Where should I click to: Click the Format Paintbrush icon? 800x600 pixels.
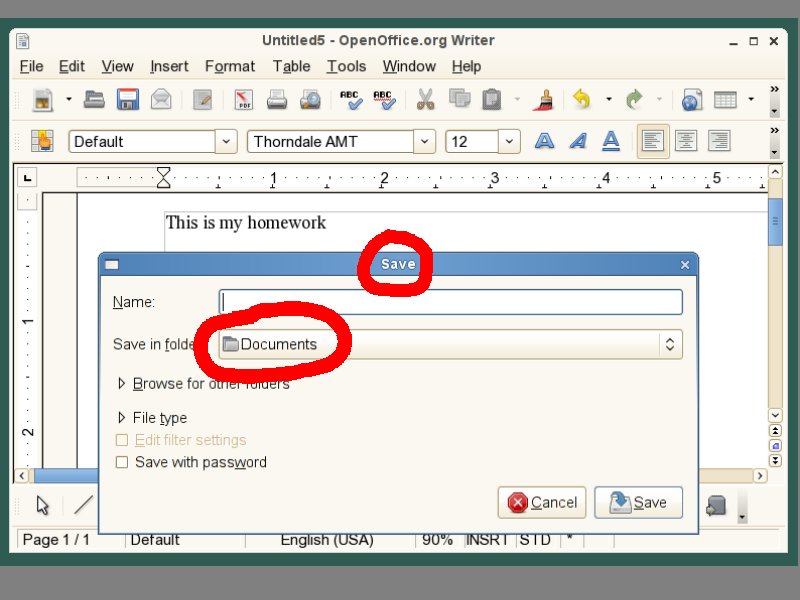[x=545, y=99]
